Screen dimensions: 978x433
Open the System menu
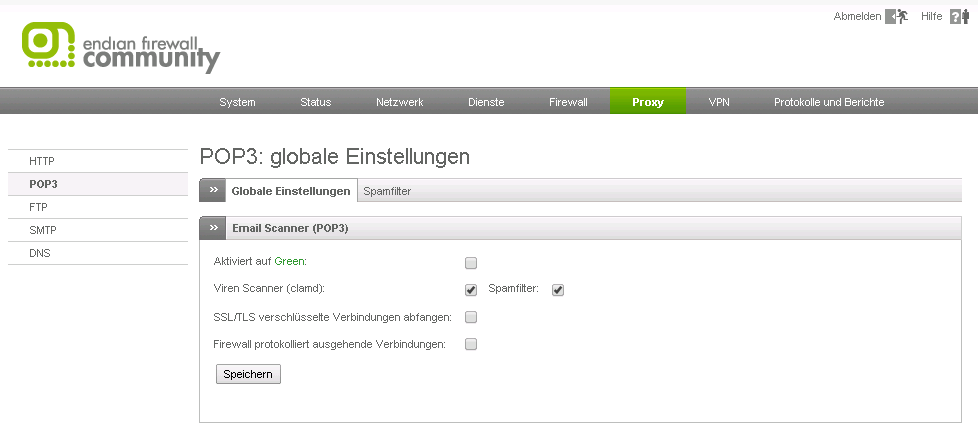click(237, 102)
